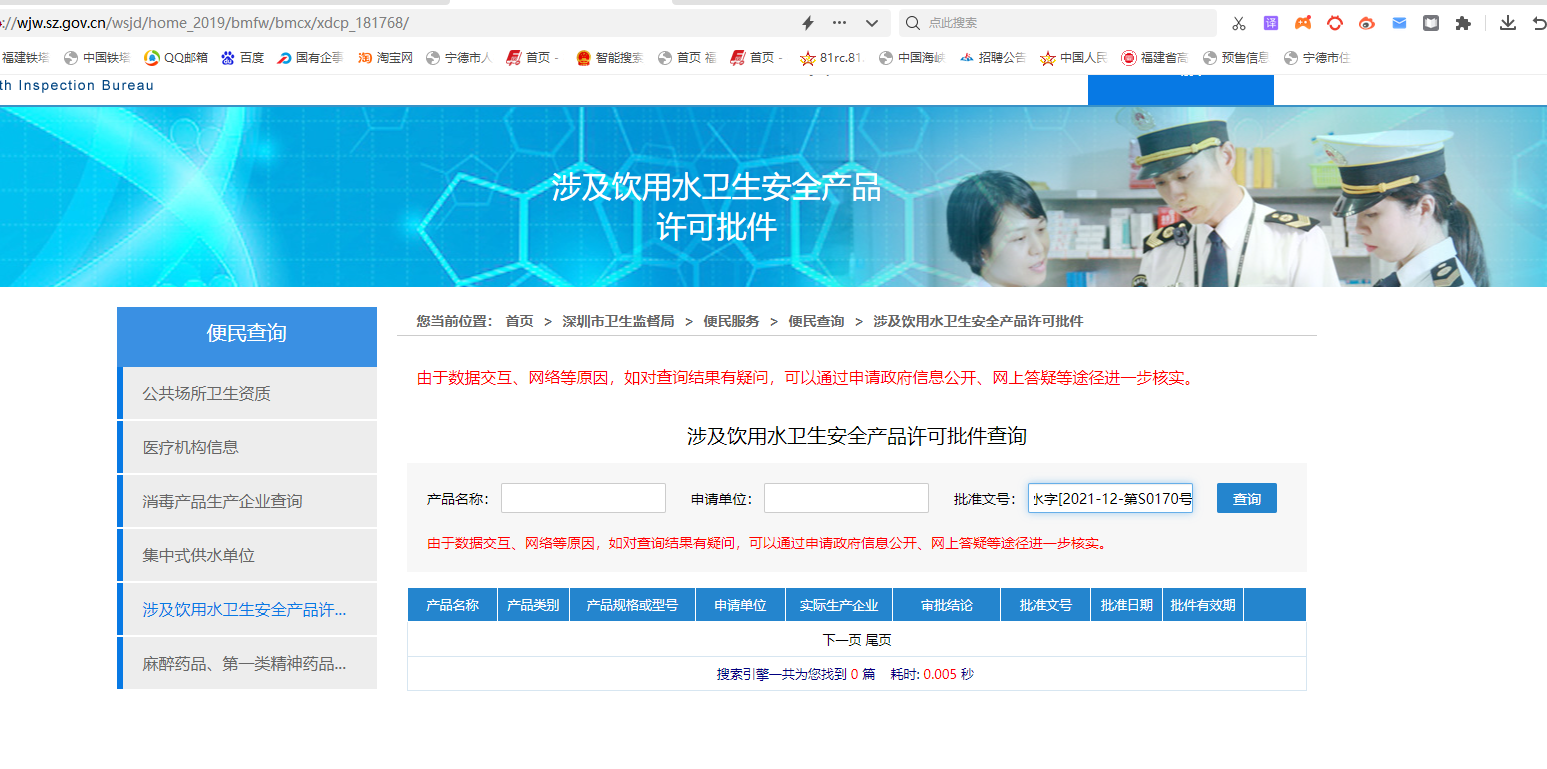This screenshot has width=1547, height=769.
Task: Open the 淘宝网 bookmark
Action: tap(386, 58)
